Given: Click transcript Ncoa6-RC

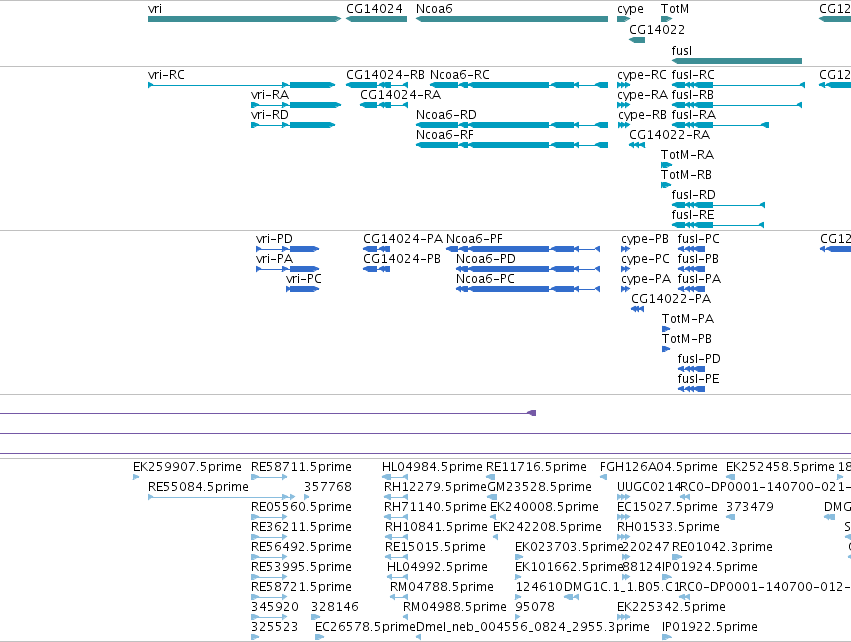Looking at the screenshot, I should click(x=519, y=85).
